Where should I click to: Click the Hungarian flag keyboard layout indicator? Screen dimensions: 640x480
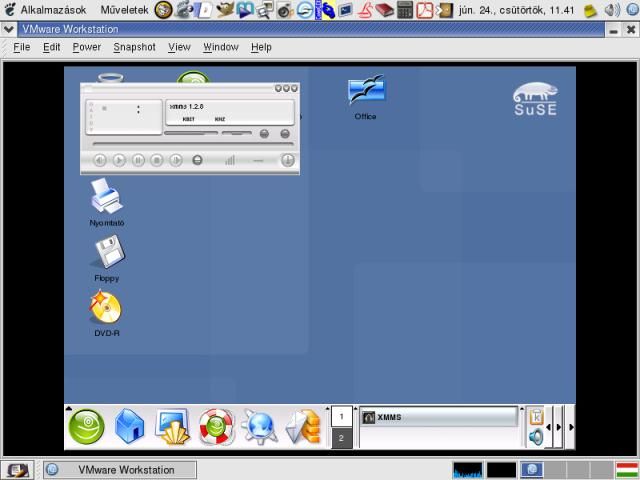pyautogui.click(x=627, y=470)
